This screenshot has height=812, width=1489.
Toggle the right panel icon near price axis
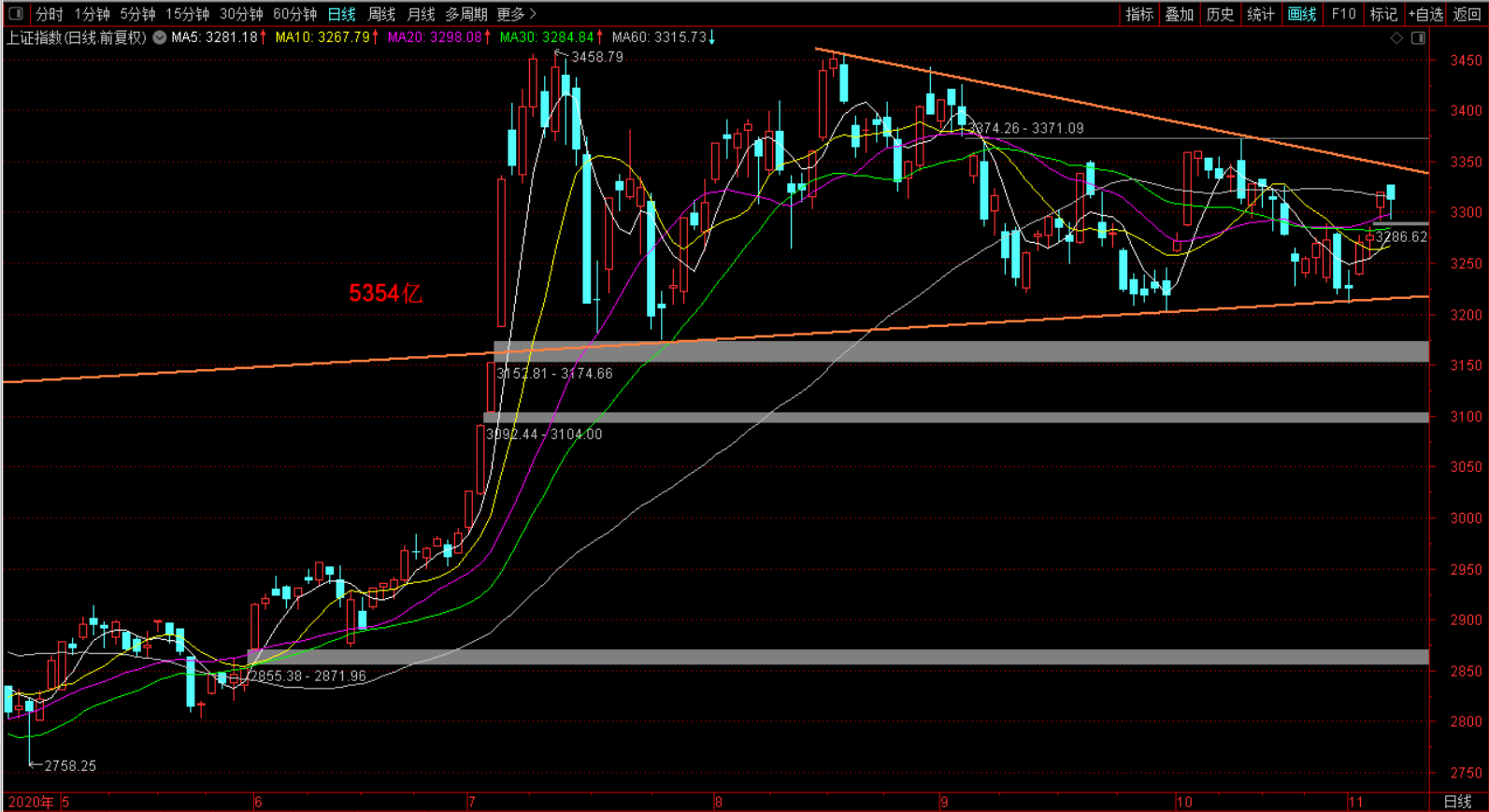pyautogui.click(x=1418, y=37)
